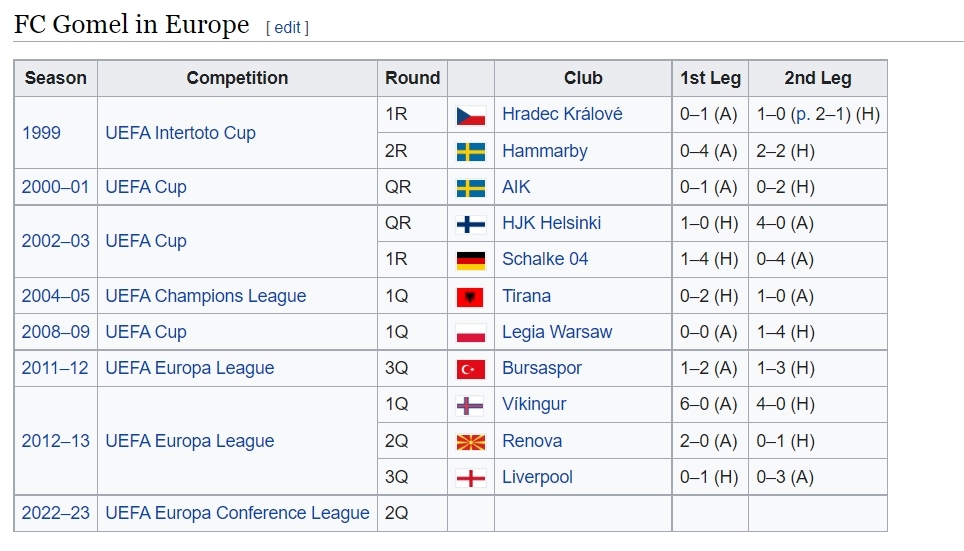Click the German flag next to Schalke 04
This screenshot has height=551, width=964.
(471, 260)
